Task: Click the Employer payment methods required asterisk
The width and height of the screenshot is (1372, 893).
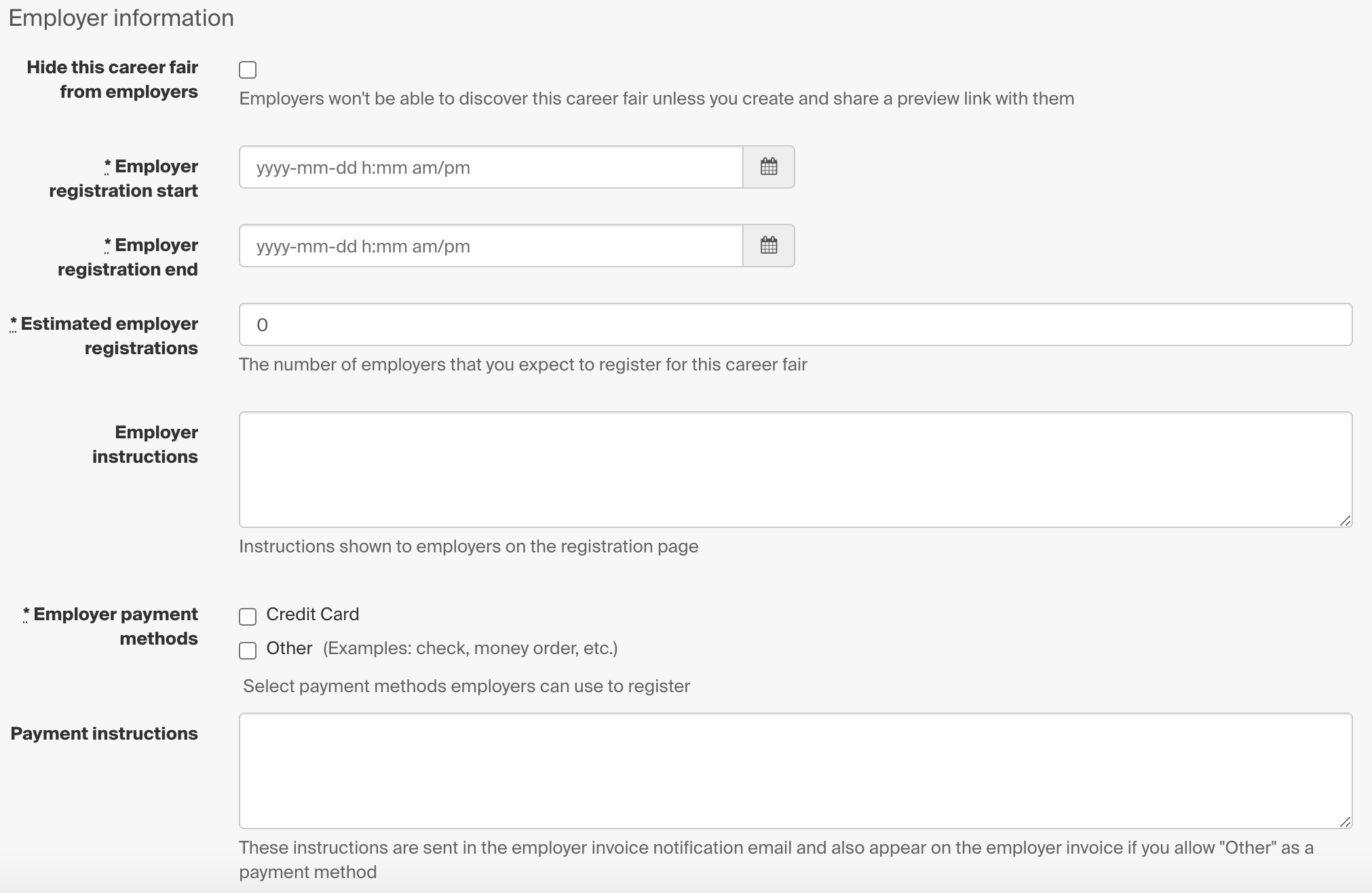Action: coord(26,614)
